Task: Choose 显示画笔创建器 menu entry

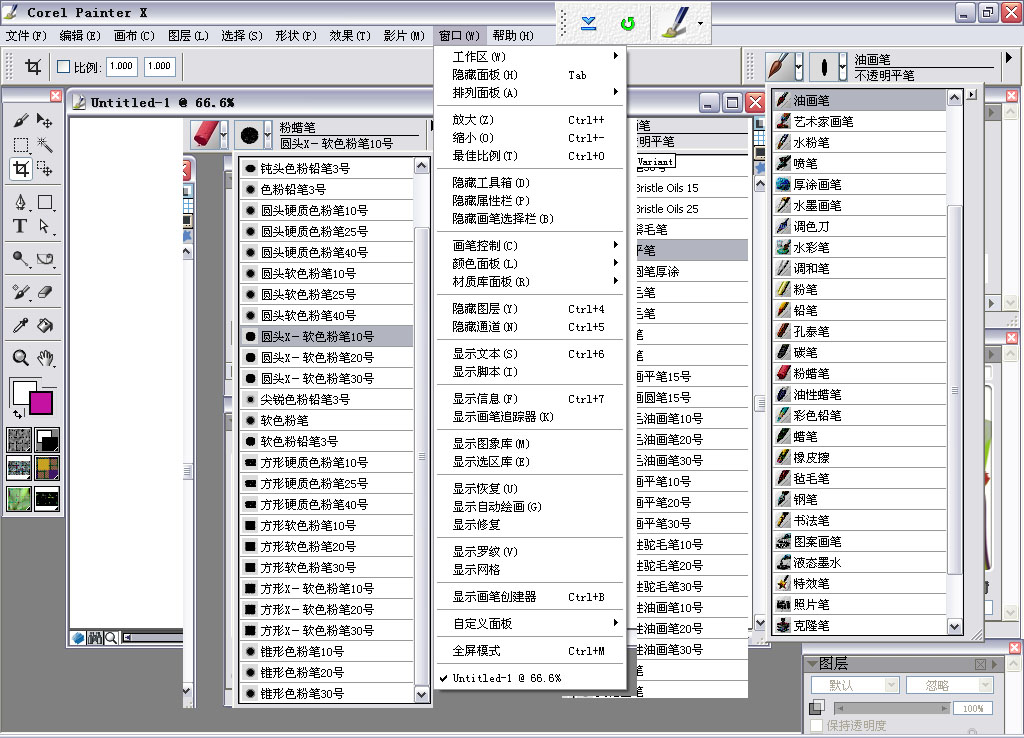Action: pyautogui.click(x=529, y=597)
